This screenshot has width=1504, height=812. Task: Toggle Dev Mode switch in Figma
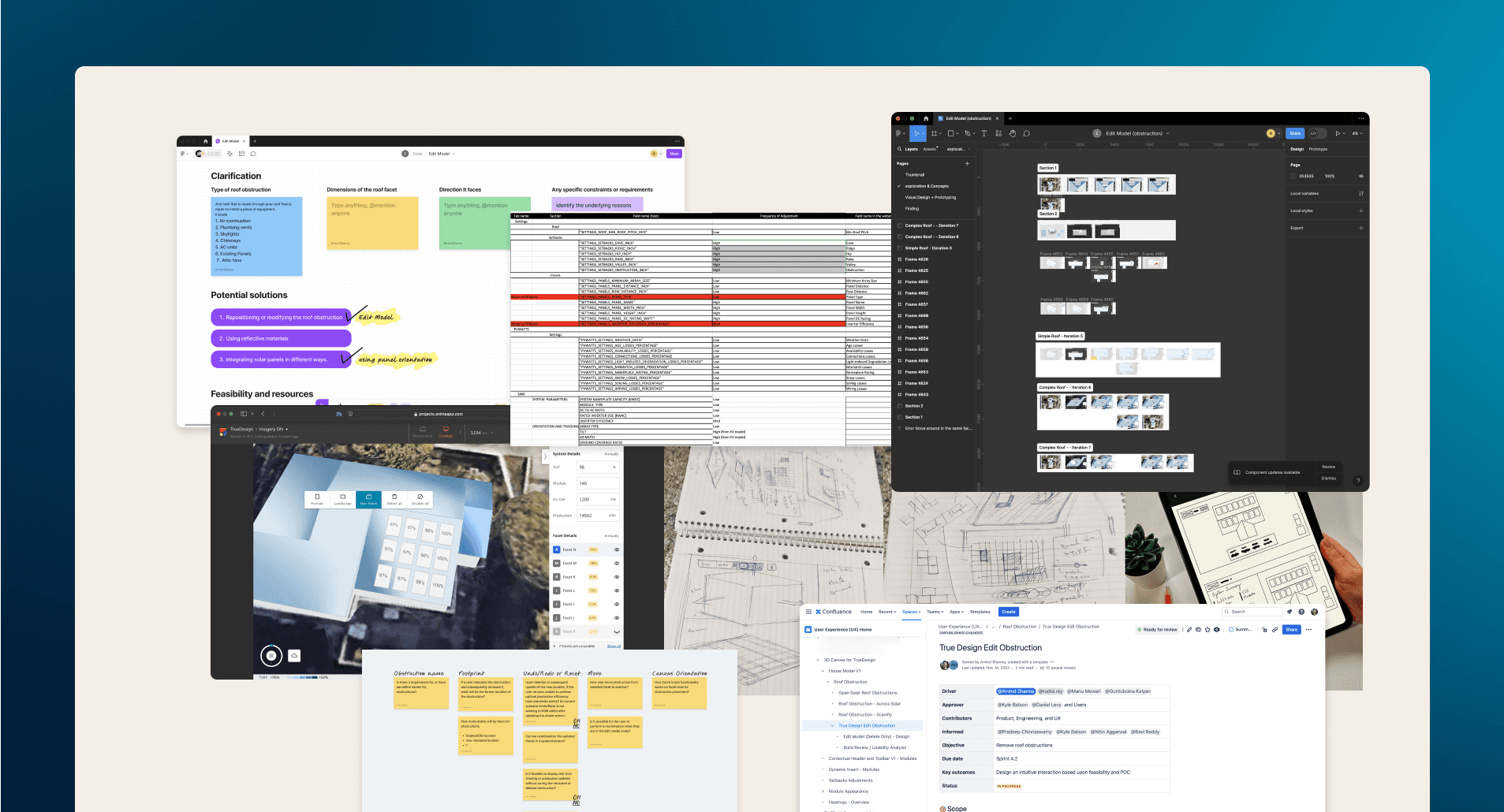(x=1316, y=133)
